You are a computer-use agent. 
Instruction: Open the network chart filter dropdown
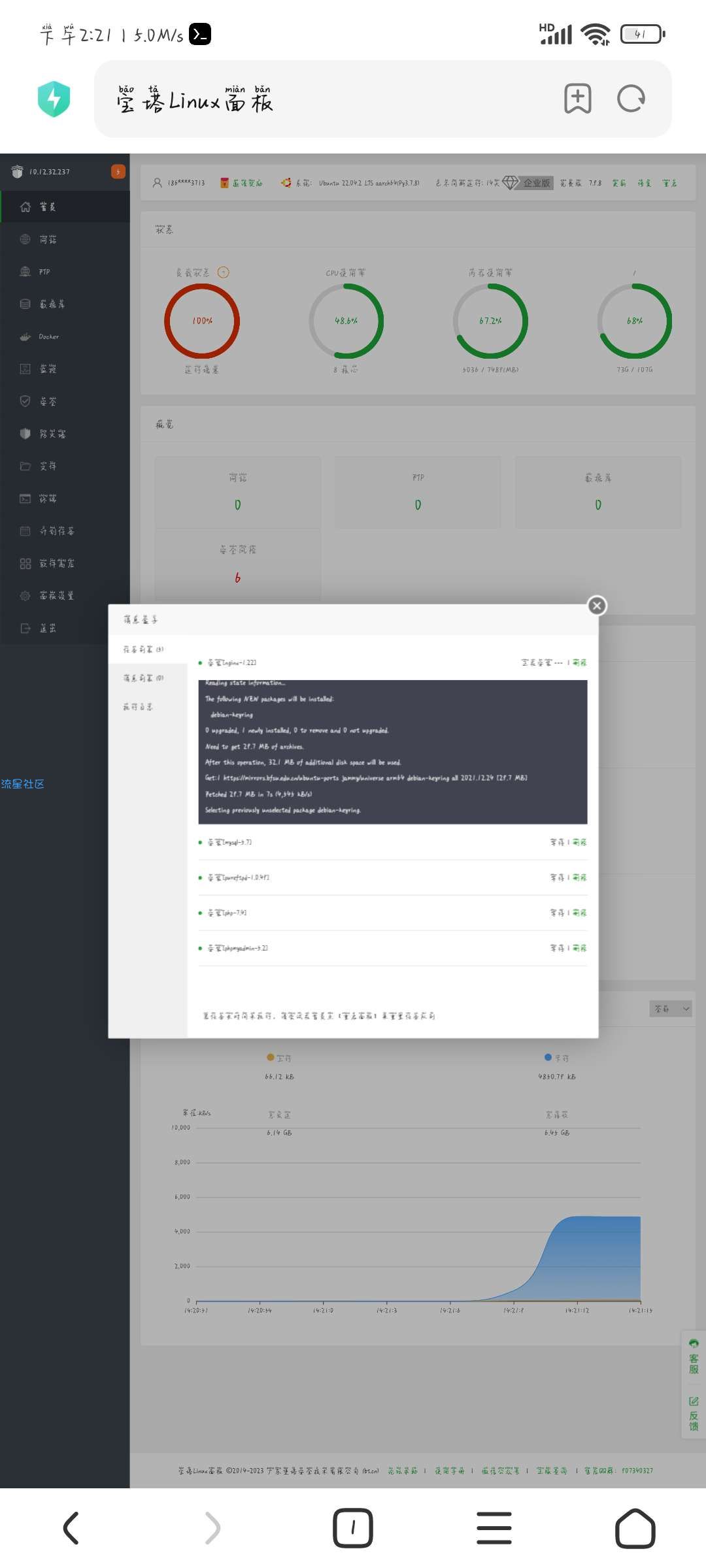(x=671, y=1009)
